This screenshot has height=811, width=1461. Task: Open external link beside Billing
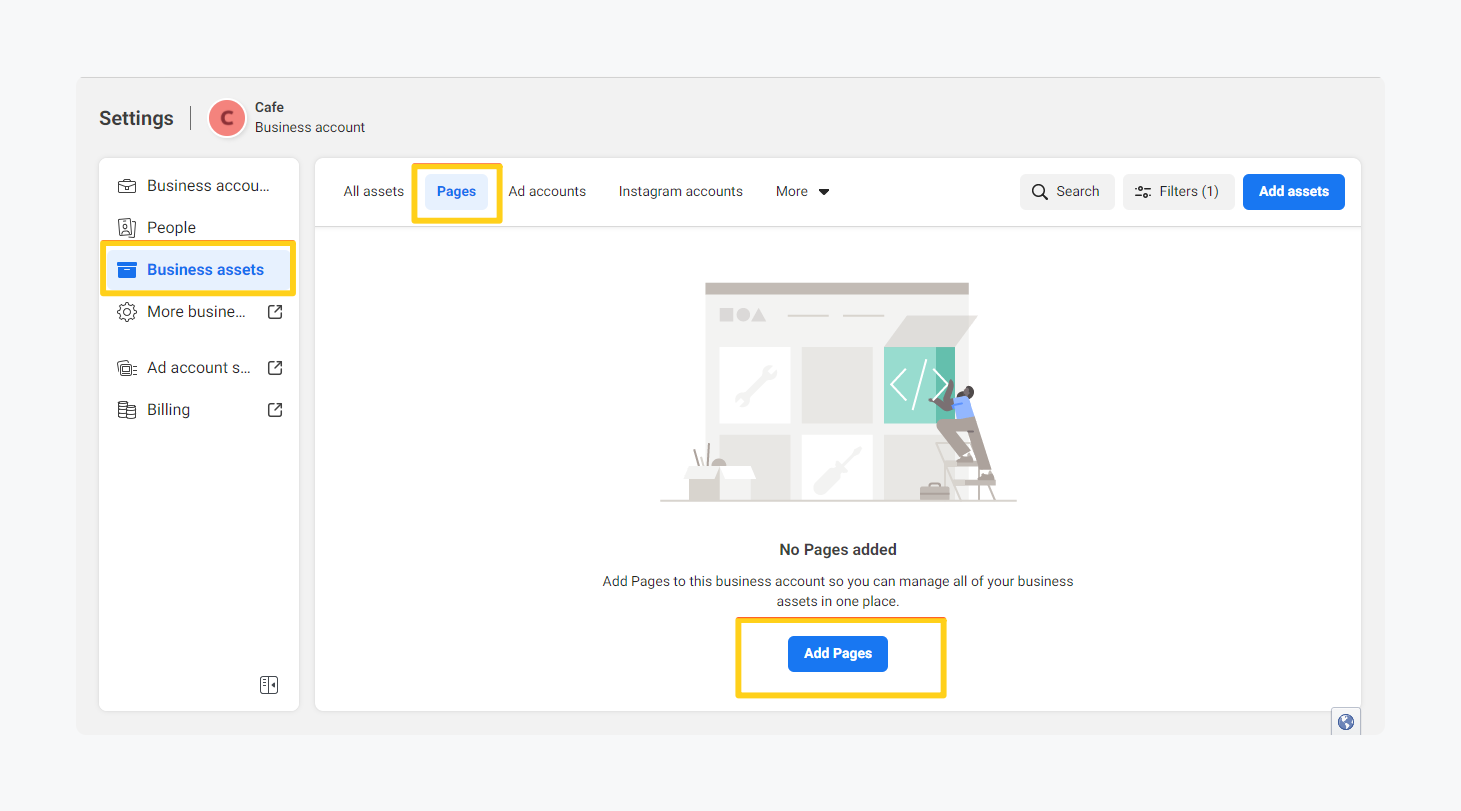(x=275, y=410)
